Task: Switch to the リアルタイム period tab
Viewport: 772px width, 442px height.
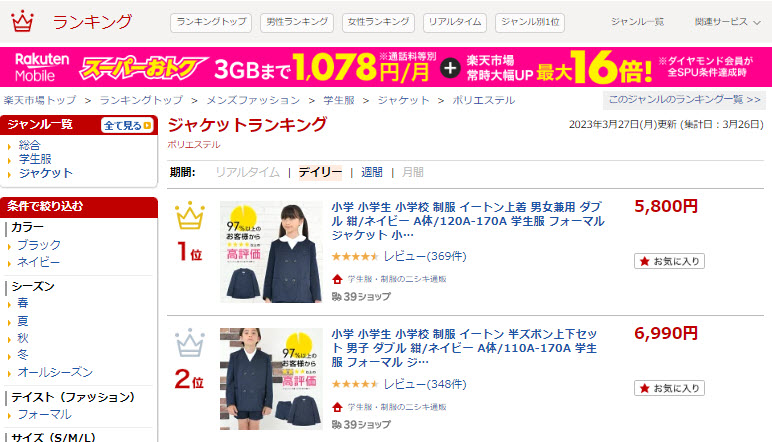Action: click(x=248, y=172)
